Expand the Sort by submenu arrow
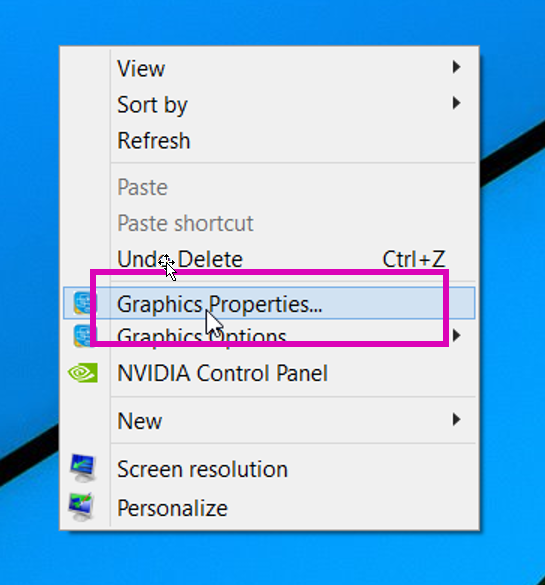Image resolution: width=545 pixels, height=585 pixels. (456, 103)
